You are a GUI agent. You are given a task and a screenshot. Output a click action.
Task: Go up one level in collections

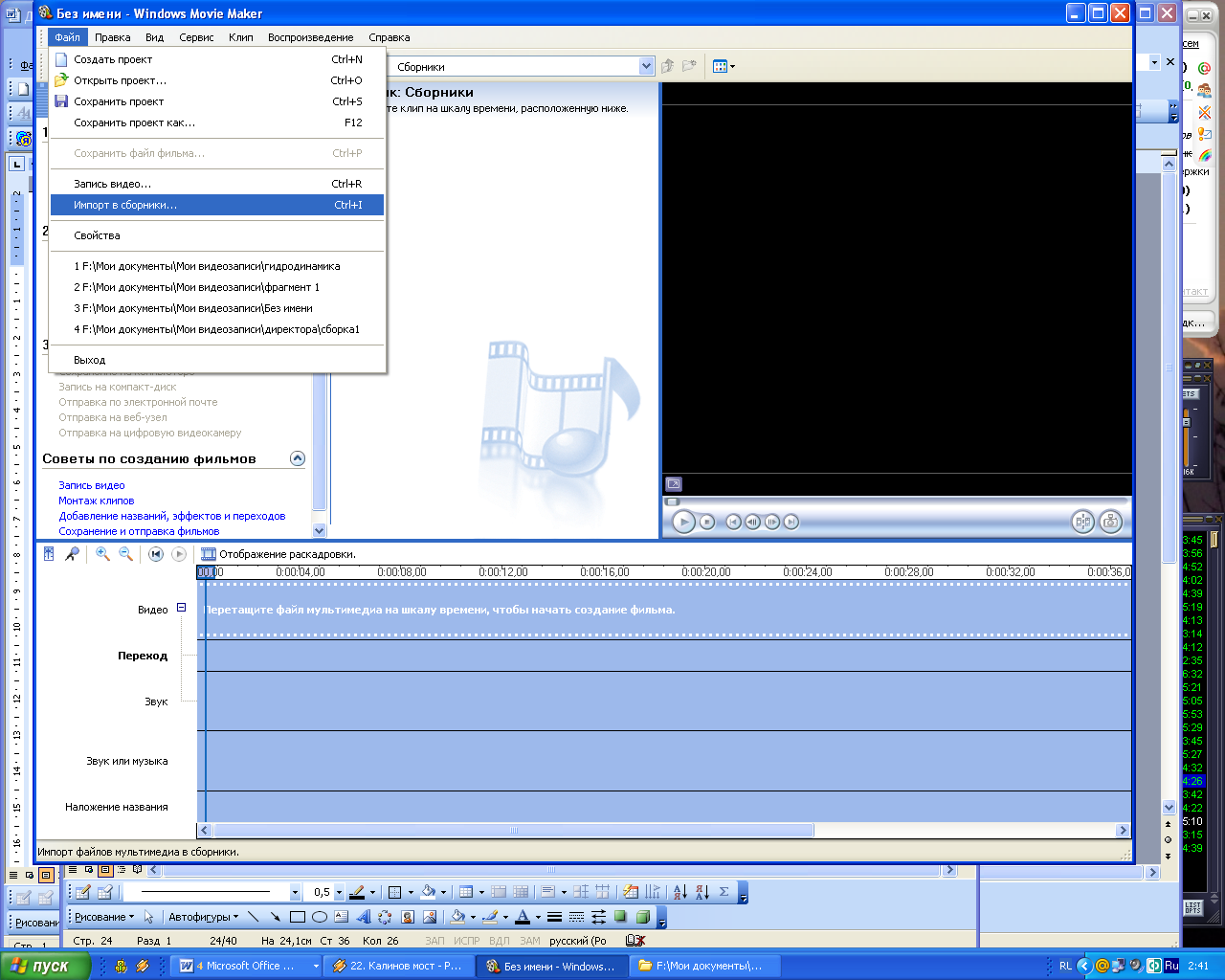point(668,66)
